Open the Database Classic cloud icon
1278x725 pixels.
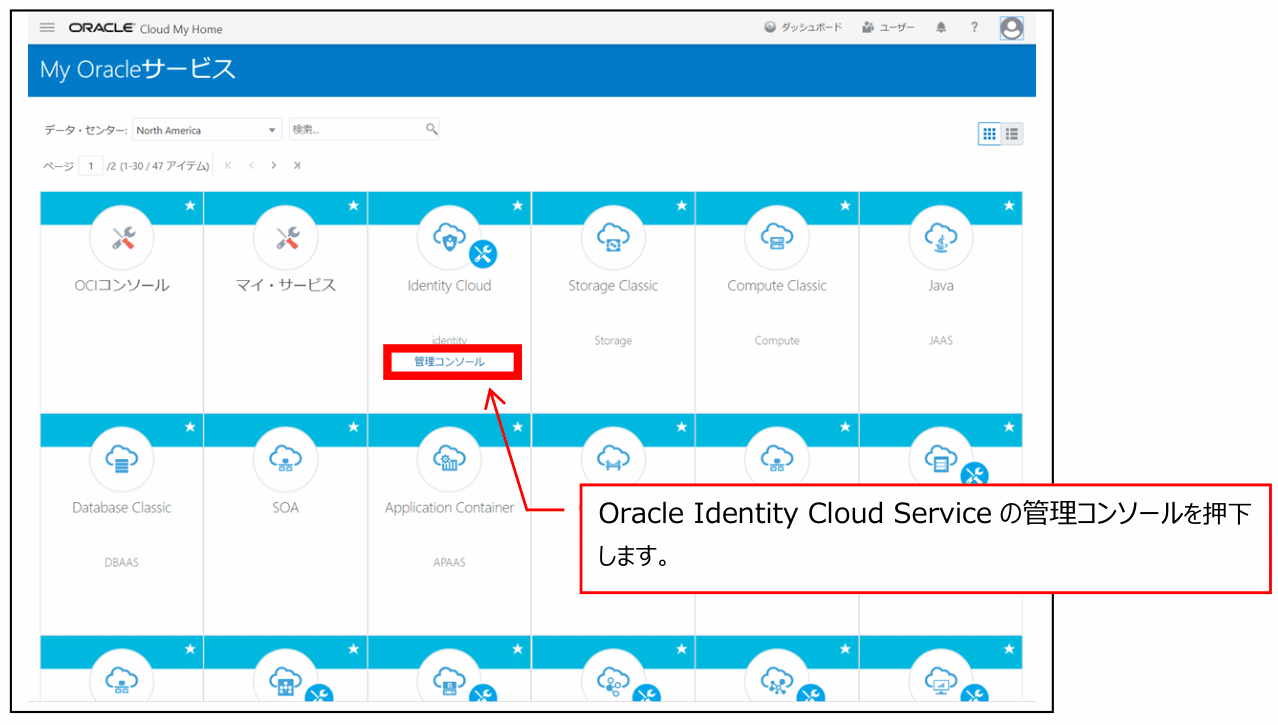122,459
